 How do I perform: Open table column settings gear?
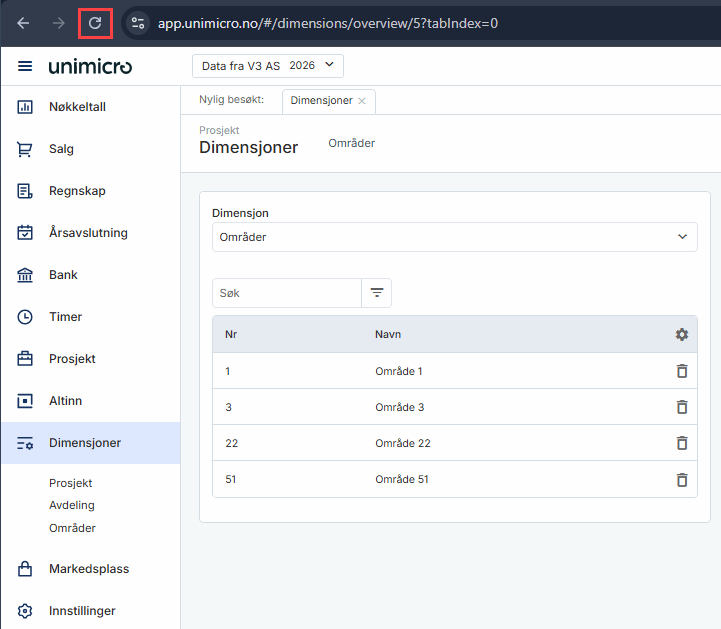[x=682, y=334]
